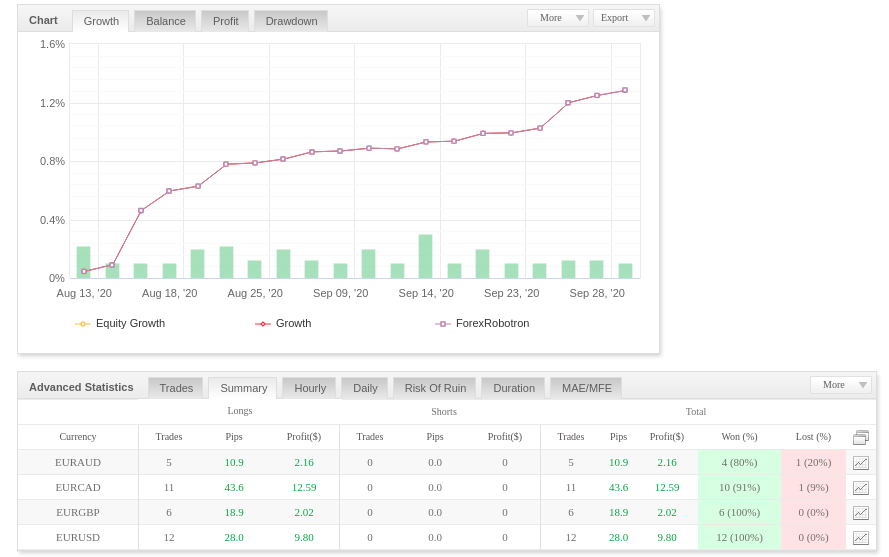Click the Total group header
This screenshot has height=557, width=889.
pyautogui.click(x=696, y=412)
